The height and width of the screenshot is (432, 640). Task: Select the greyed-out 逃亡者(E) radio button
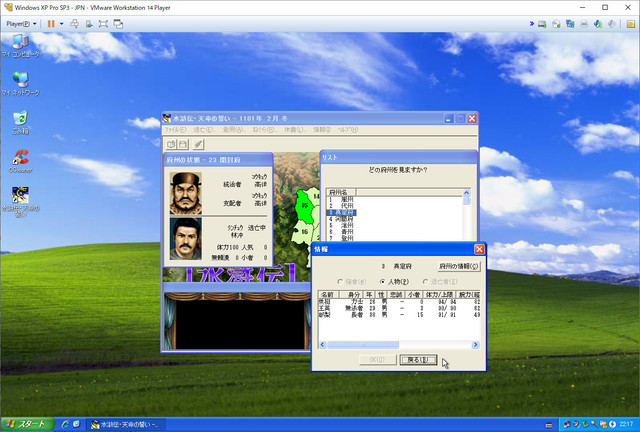tap(440, 281)
